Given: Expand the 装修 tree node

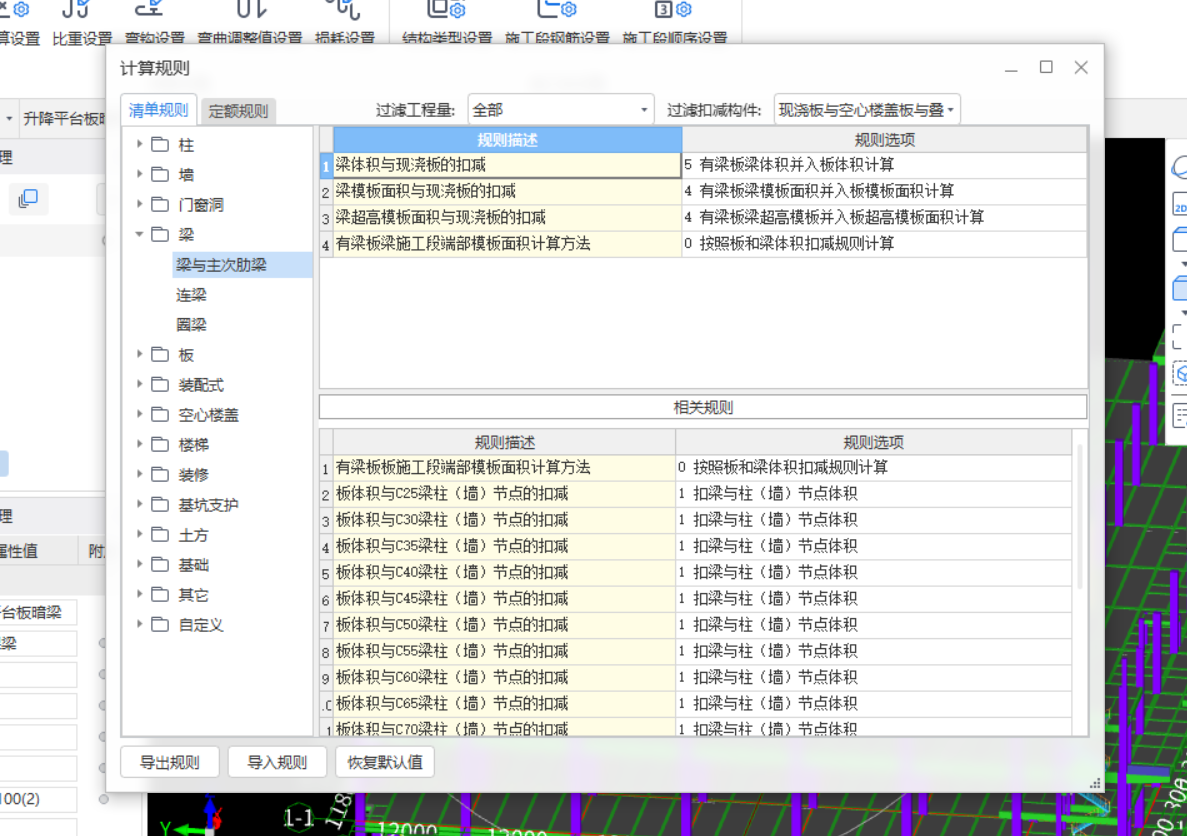Looking at the screenshot, I should pyautogui.click(x=139, y=474).
